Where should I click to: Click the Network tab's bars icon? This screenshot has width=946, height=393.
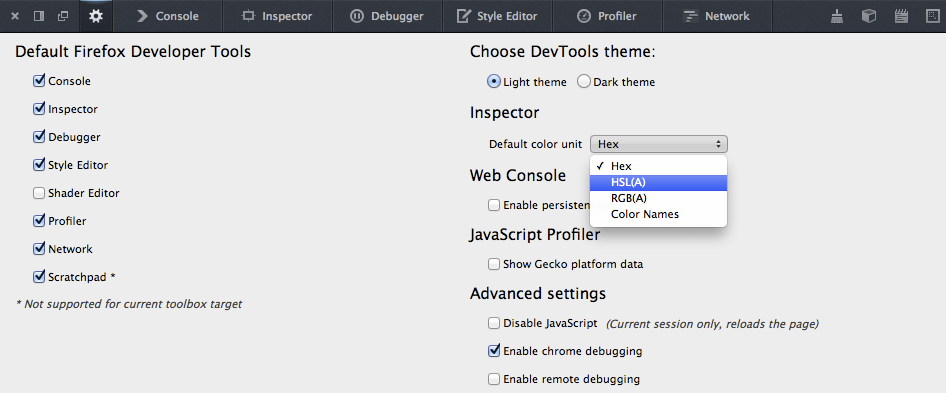pos(690,16)
